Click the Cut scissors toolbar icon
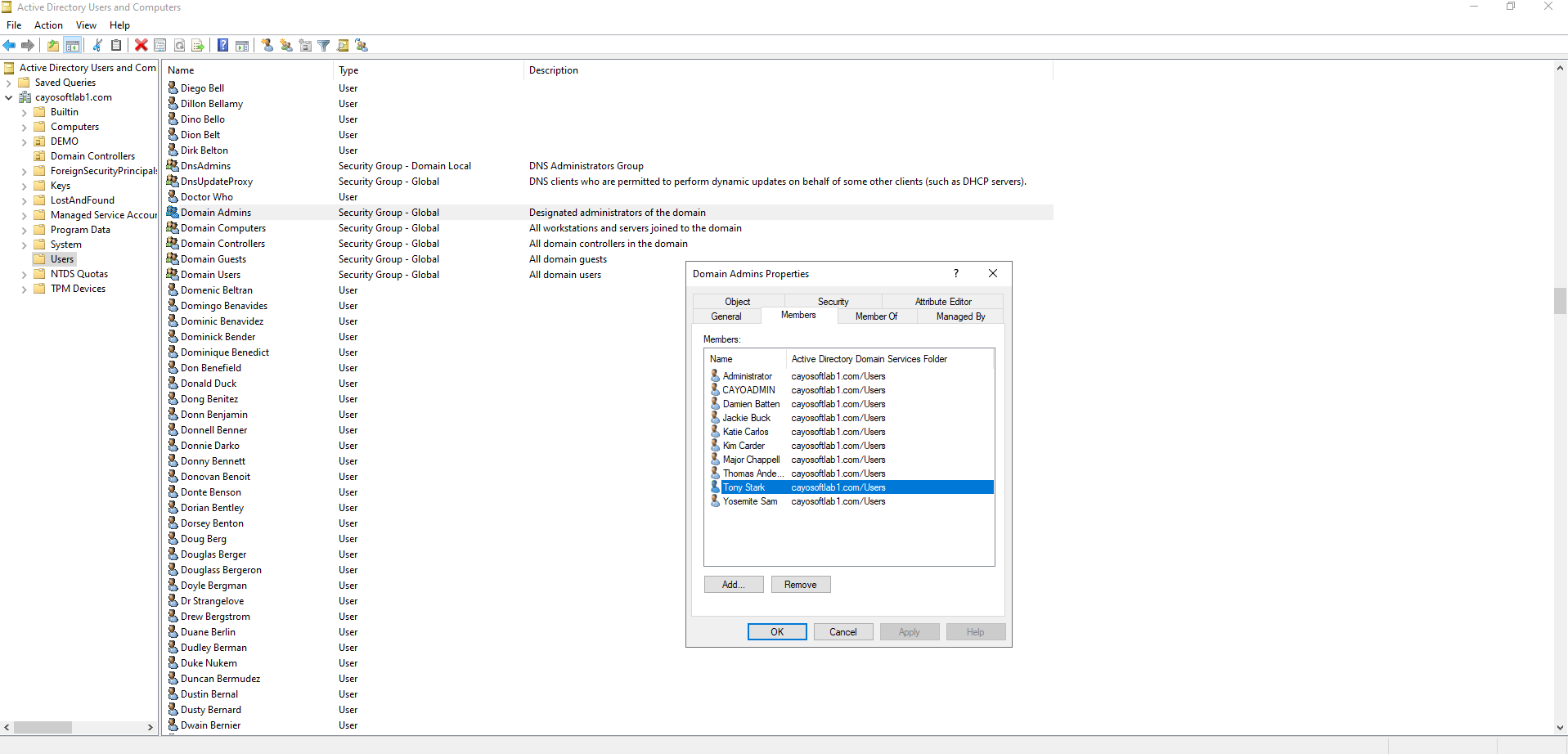The image size is (1568, 754). (x=97, y=46)
